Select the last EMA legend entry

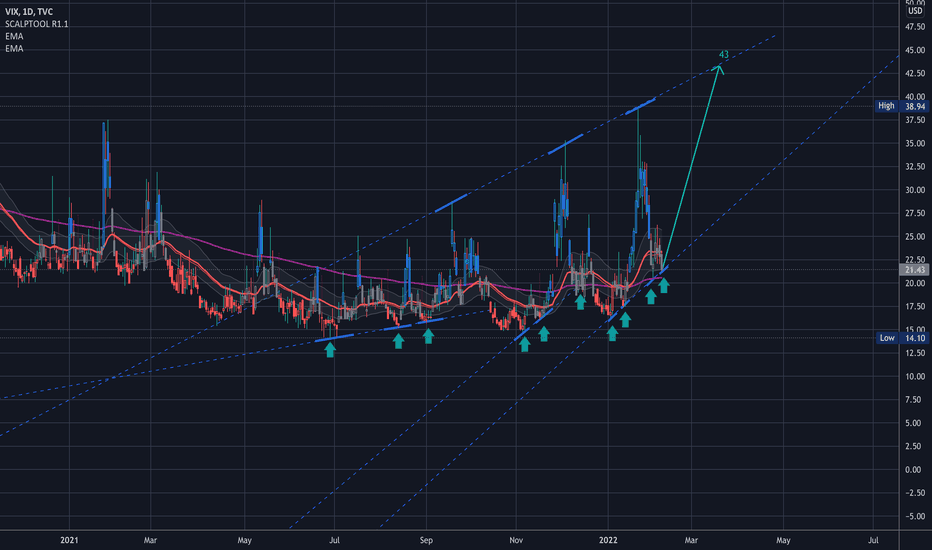pos(14,49)
